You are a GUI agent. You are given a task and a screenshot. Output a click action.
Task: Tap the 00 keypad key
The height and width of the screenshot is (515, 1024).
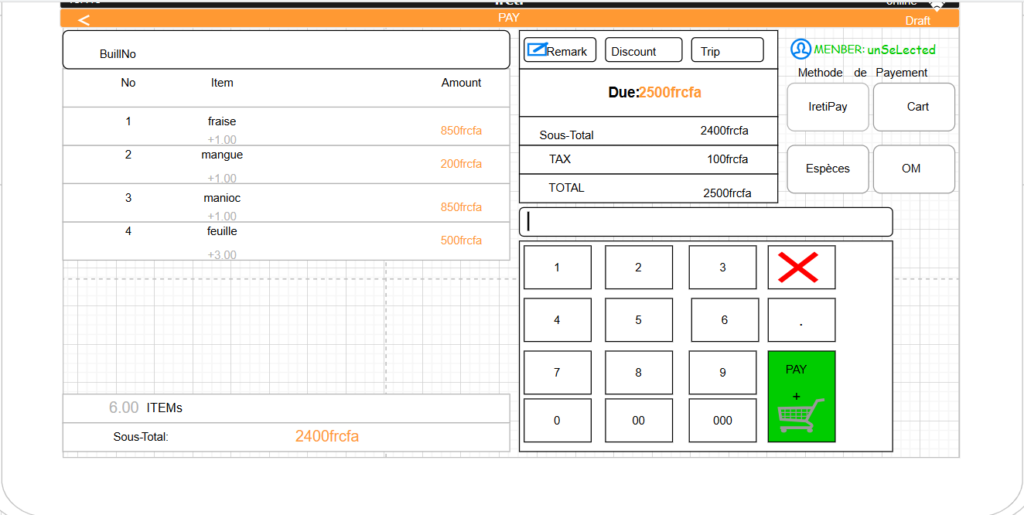[x=638, y=421]
